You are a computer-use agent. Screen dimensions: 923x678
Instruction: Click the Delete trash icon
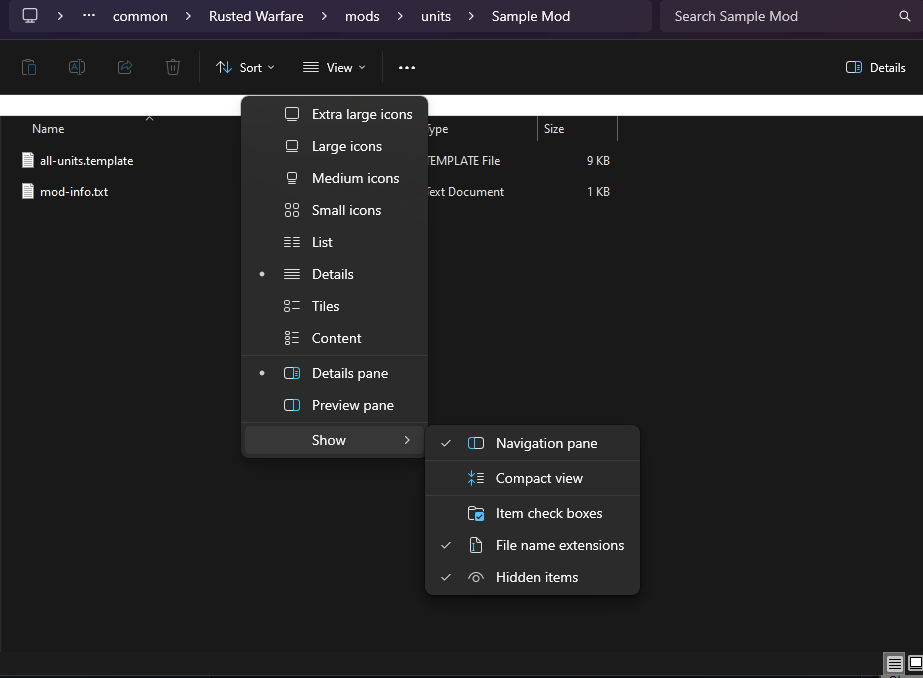pyautogui.click(x=172, y=68)
